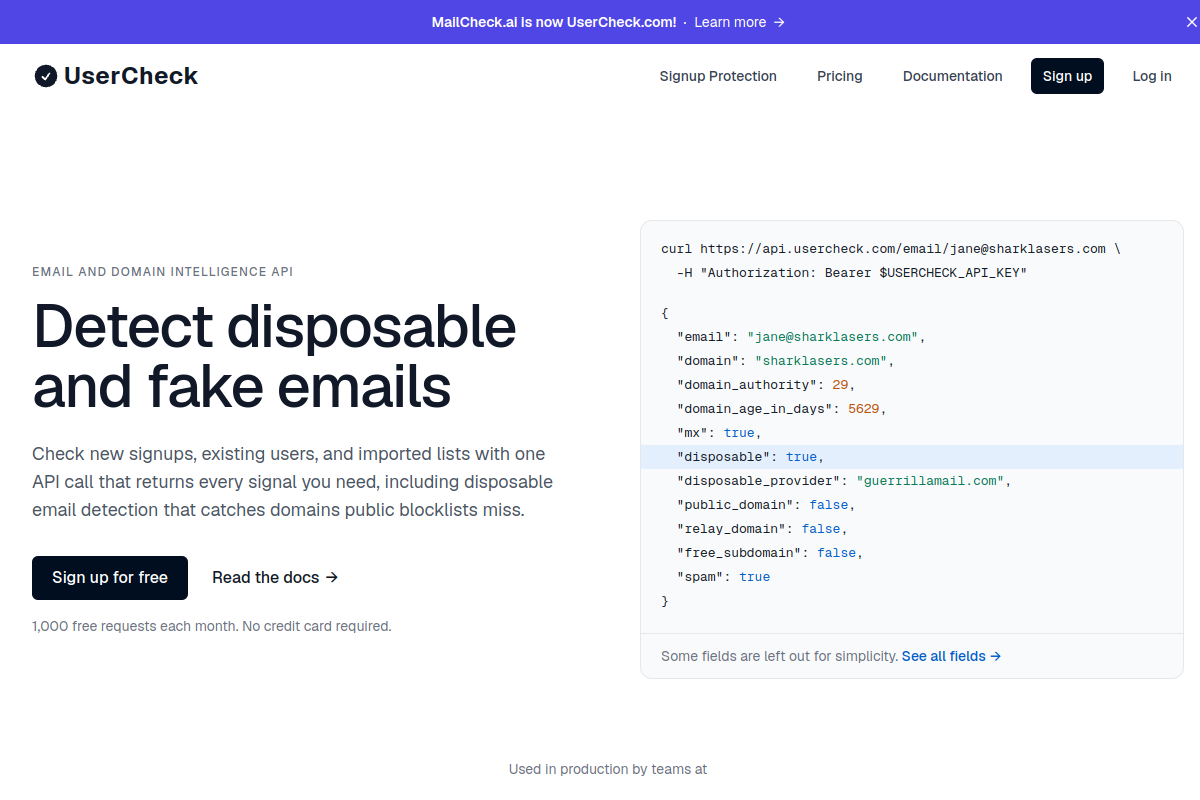The image size is (1200, 800).
Task: Click the UserCheck brand name text
Action: coord(131,76)
